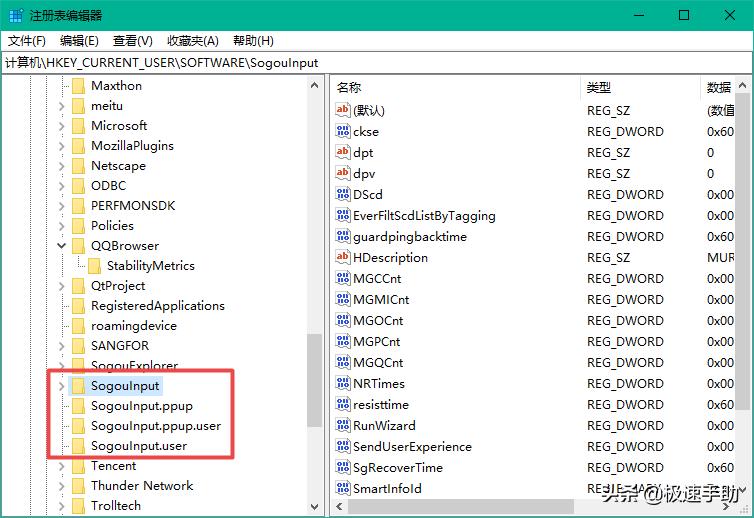
Task: Expand the SANGFOR key
Action: tap(62, 346)
